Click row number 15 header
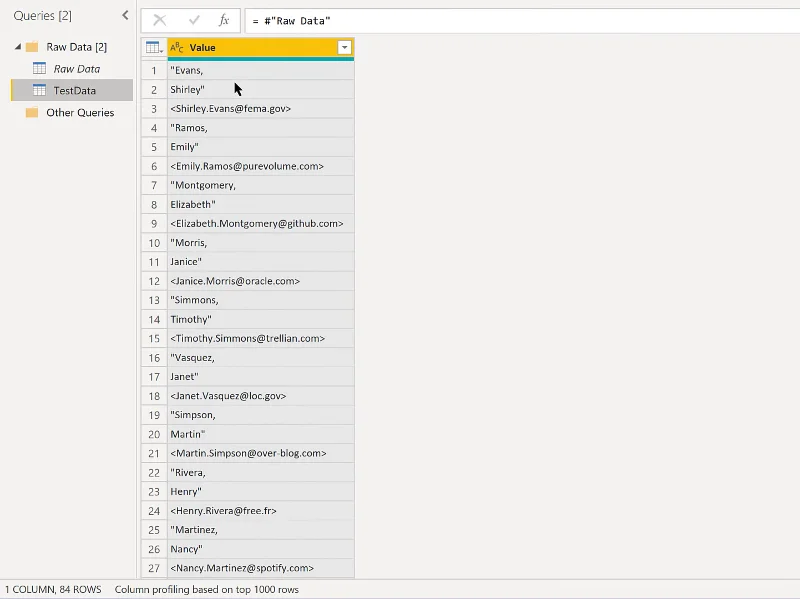800x599 pixels. point(154,338)
